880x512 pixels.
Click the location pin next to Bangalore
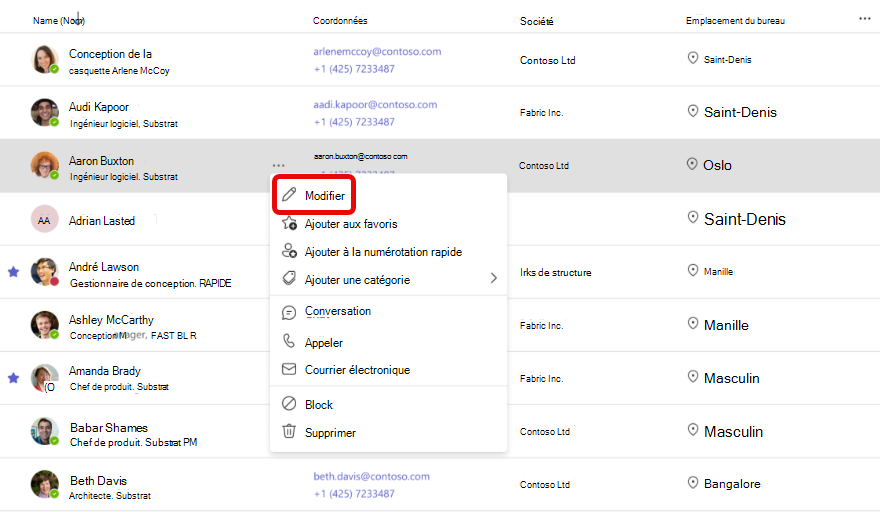[x=693, y=483]
